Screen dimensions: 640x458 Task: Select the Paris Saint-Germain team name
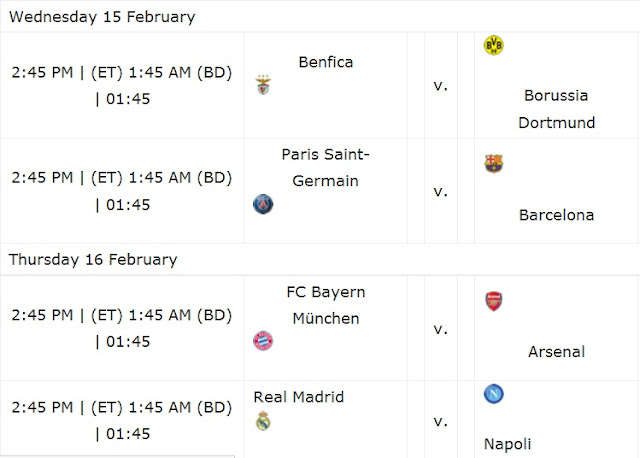pyautogui.click(x=326, y=167)
